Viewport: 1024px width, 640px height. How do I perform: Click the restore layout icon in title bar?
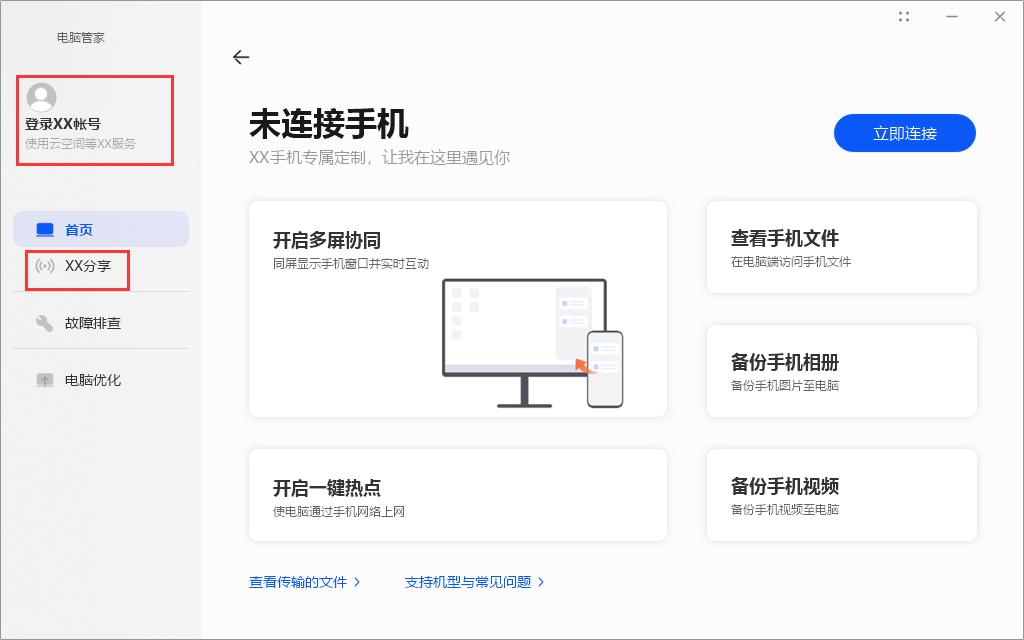904,16
